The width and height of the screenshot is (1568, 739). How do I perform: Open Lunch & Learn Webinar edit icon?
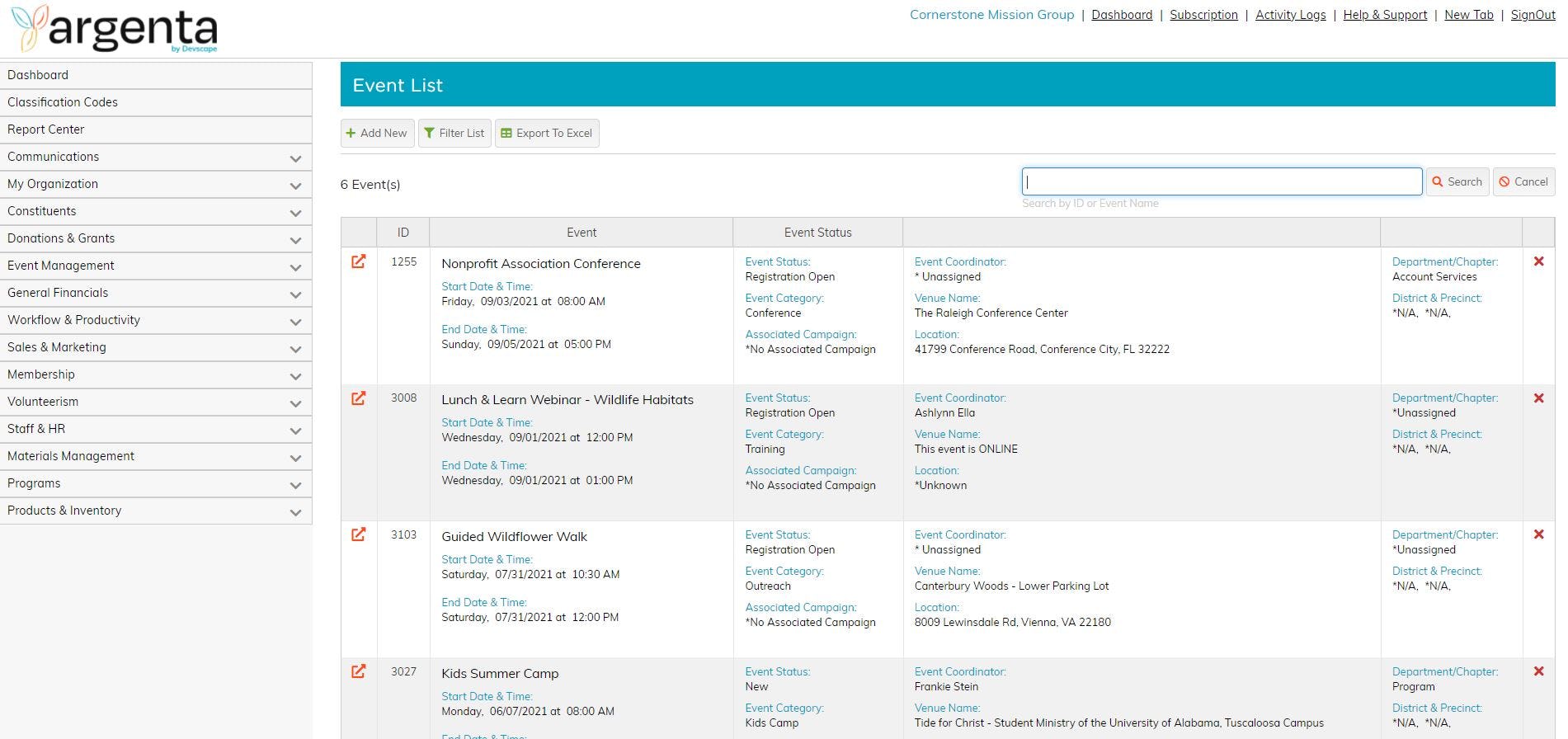358,398
